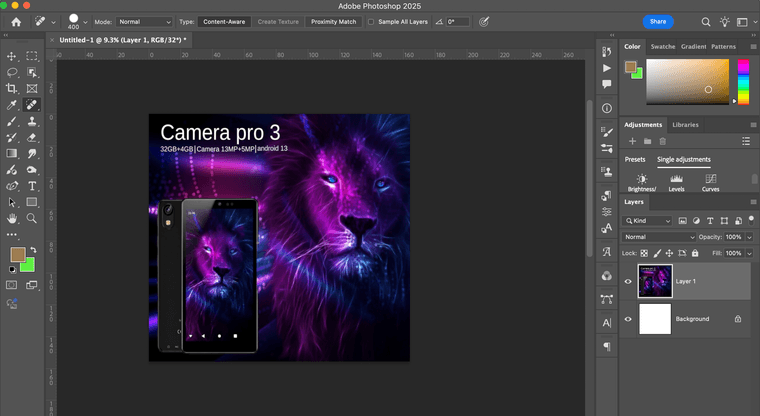Open the Opacity slider dropdown arrow

[749, 237]
